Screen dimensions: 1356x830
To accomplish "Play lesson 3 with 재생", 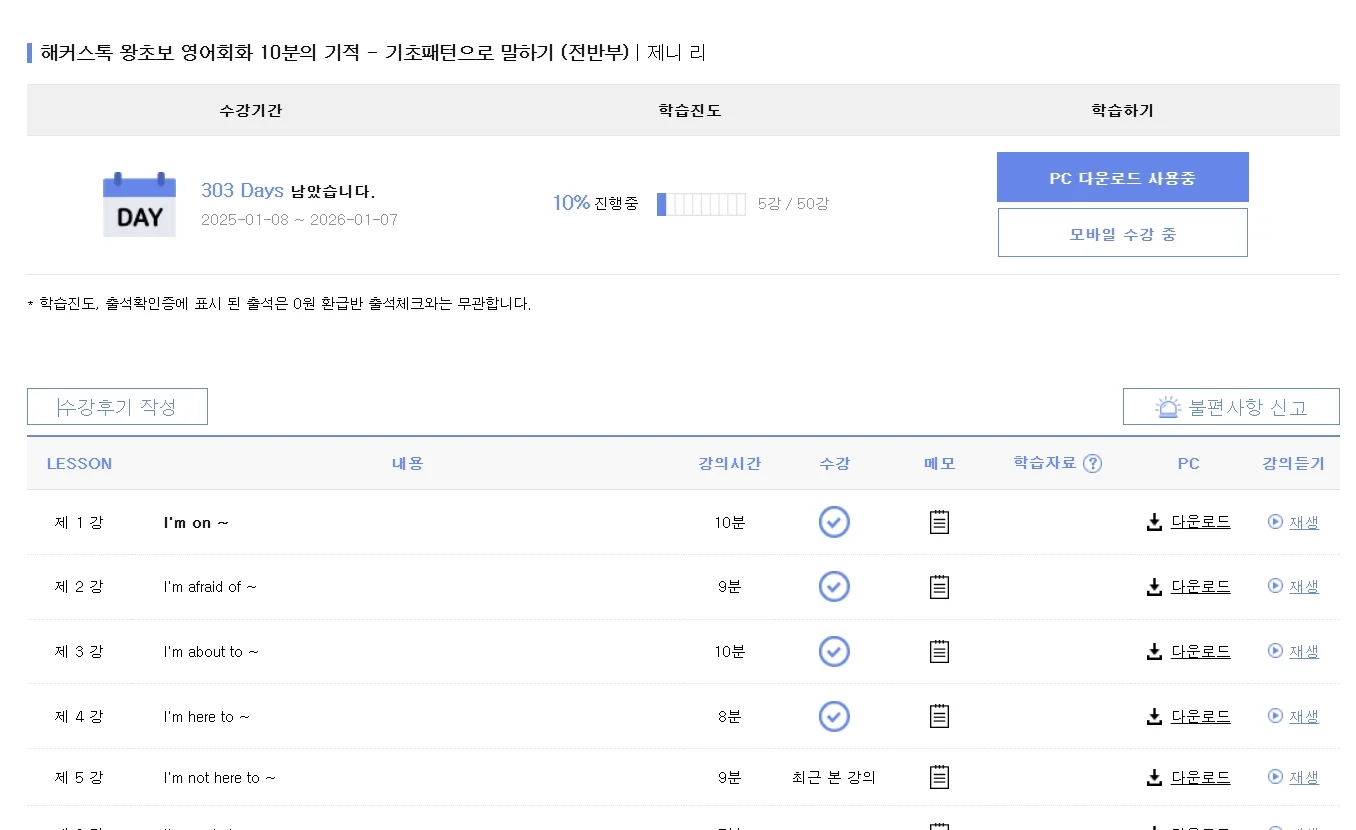I will tap(1293, 652).
